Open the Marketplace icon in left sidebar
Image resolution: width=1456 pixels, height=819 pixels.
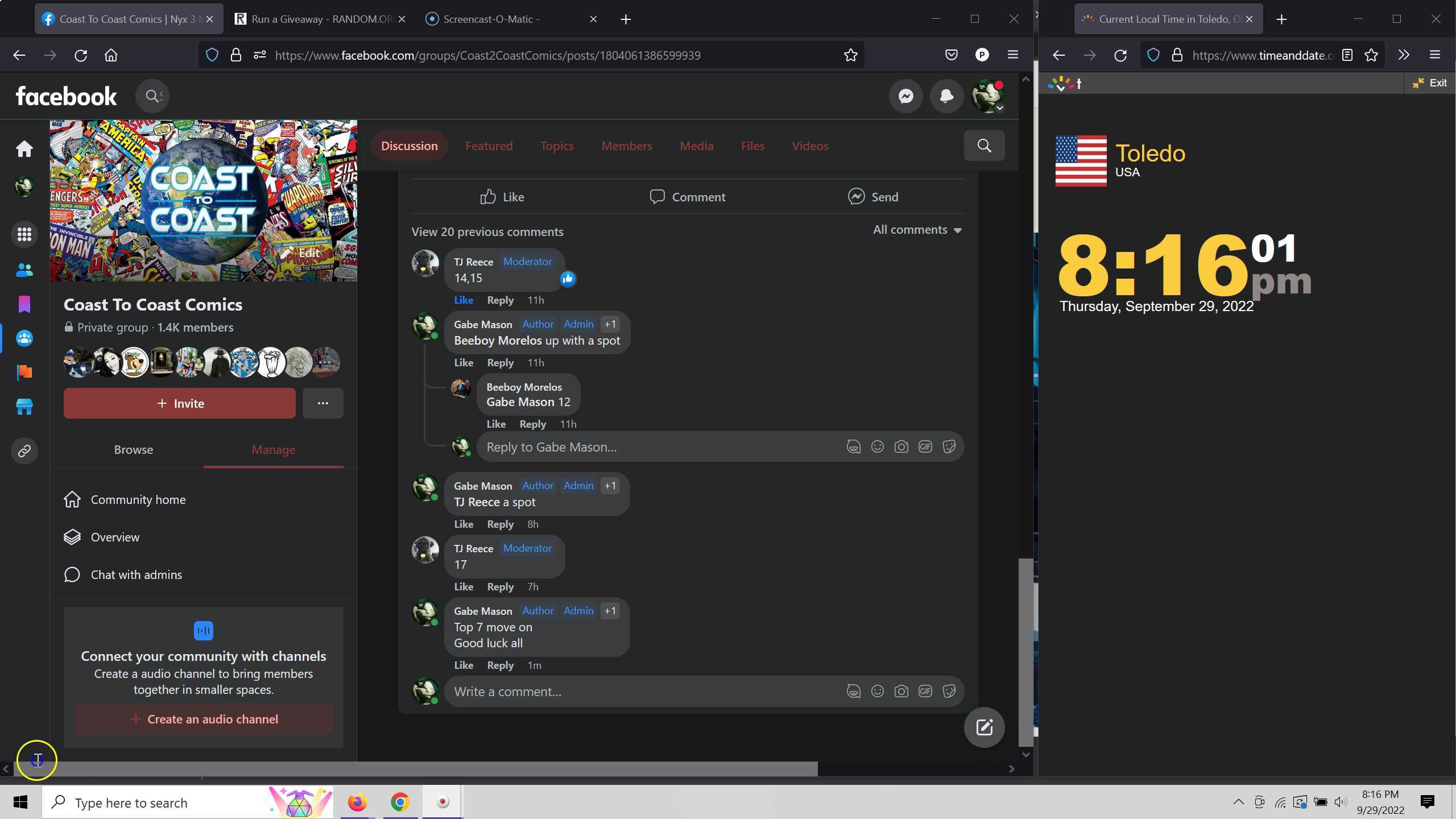[x=24, y=407]
